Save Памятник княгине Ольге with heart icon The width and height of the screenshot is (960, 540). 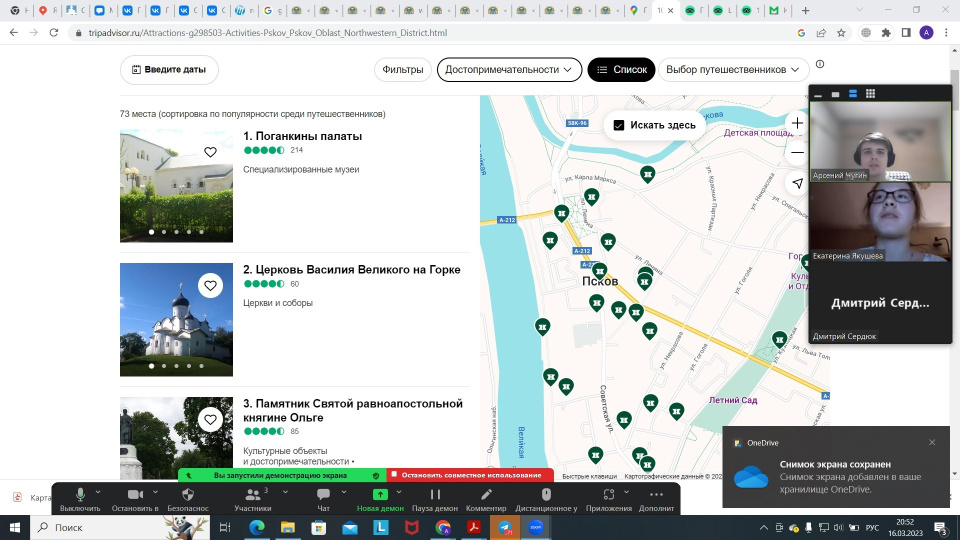210,419
